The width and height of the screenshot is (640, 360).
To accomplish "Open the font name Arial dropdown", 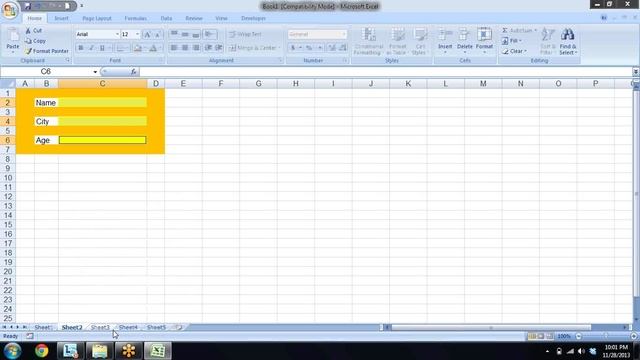I will (117, 34).
